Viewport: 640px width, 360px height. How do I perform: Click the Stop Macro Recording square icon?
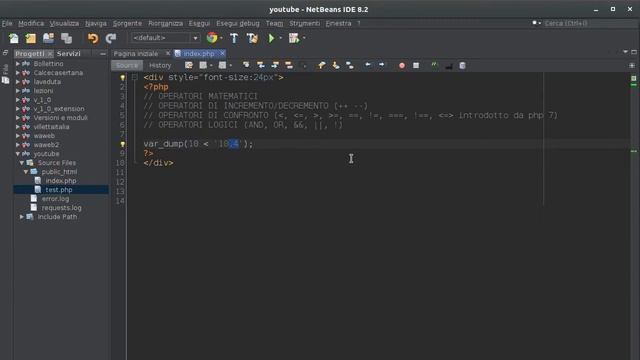pyautogui.click(x=416, y=65)
